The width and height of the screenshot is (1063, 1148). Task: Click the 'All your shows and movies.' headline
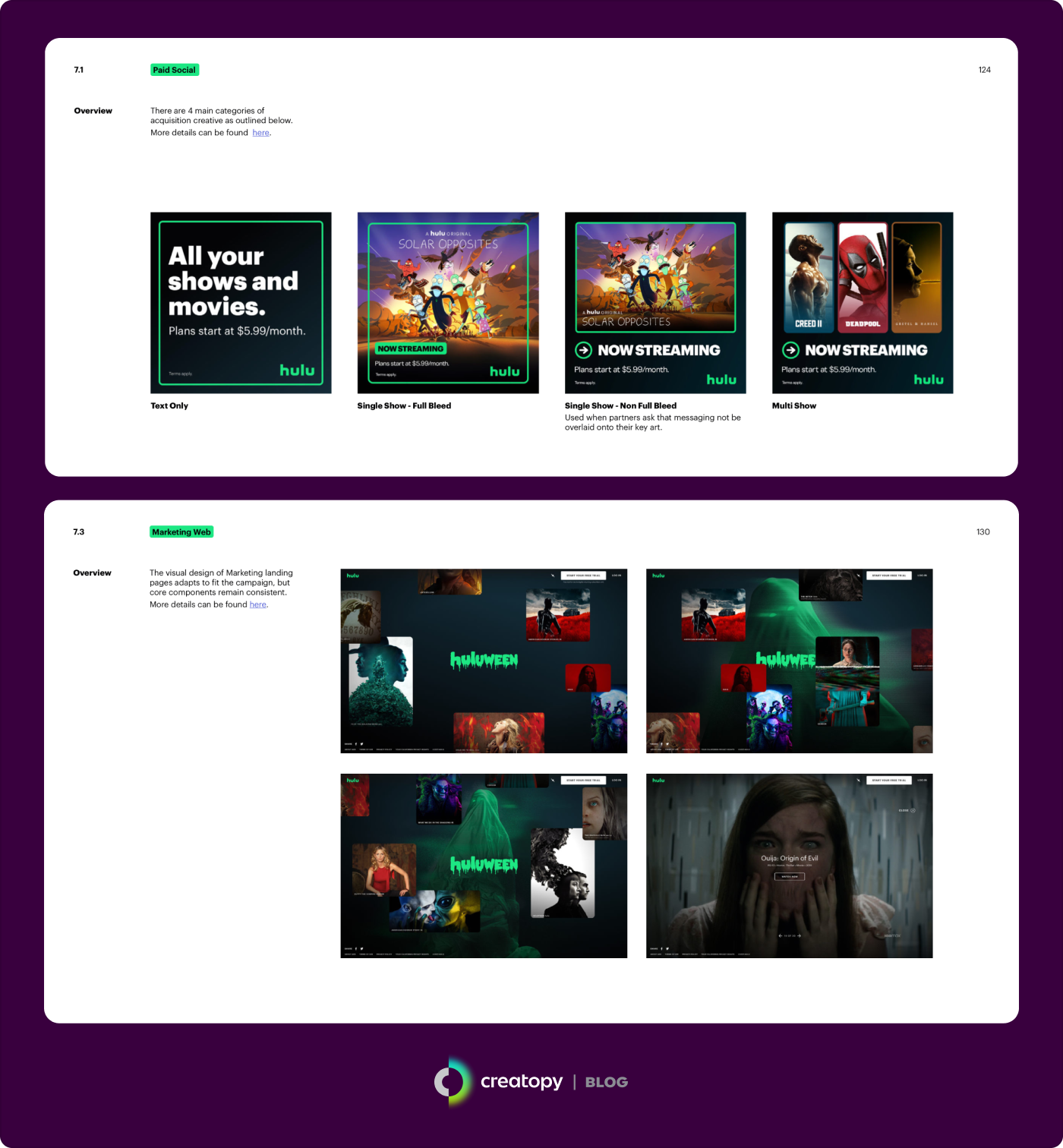[232, 281]
